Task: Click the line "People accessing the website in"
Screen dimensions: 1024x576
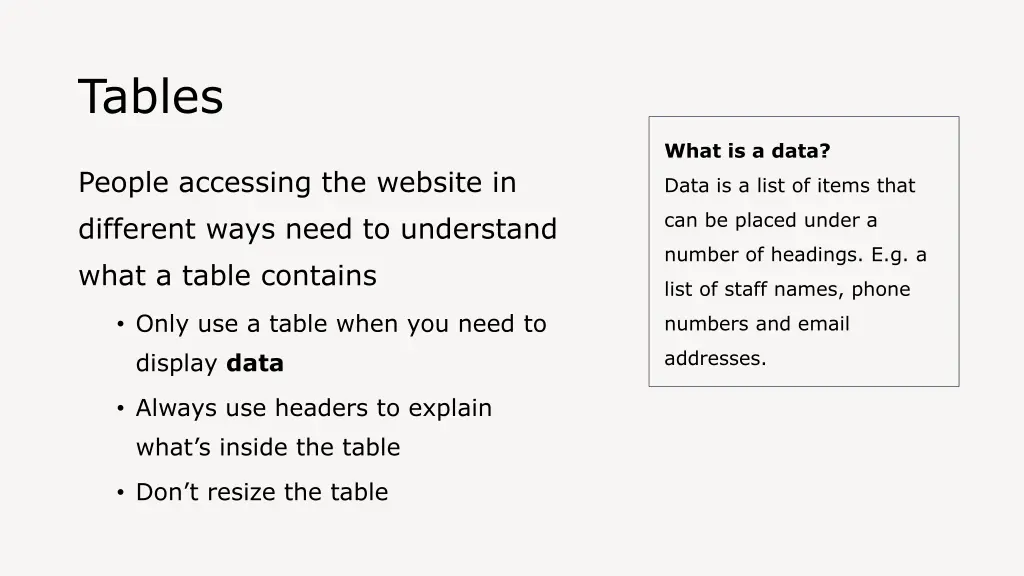Action: click(297, 183)
